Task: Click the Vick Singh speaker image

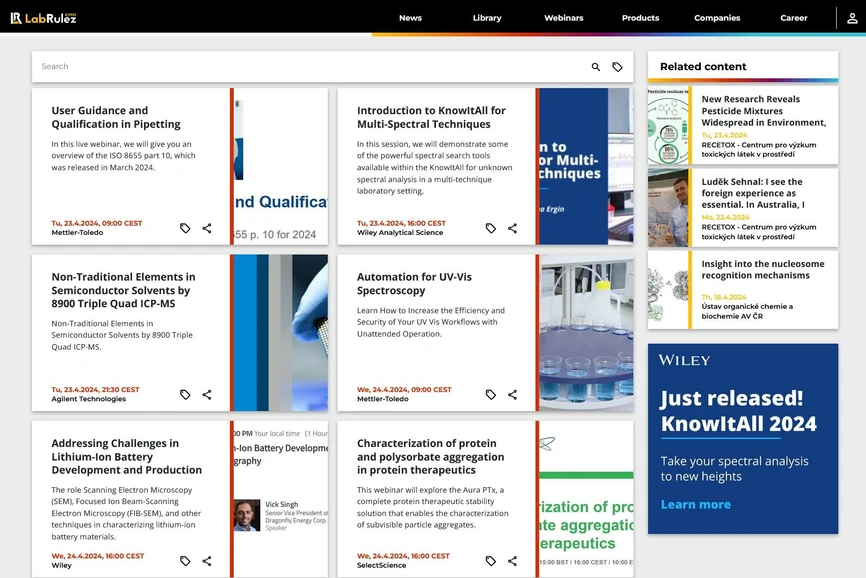Action: pyautogui.click(x=247, y=515)
